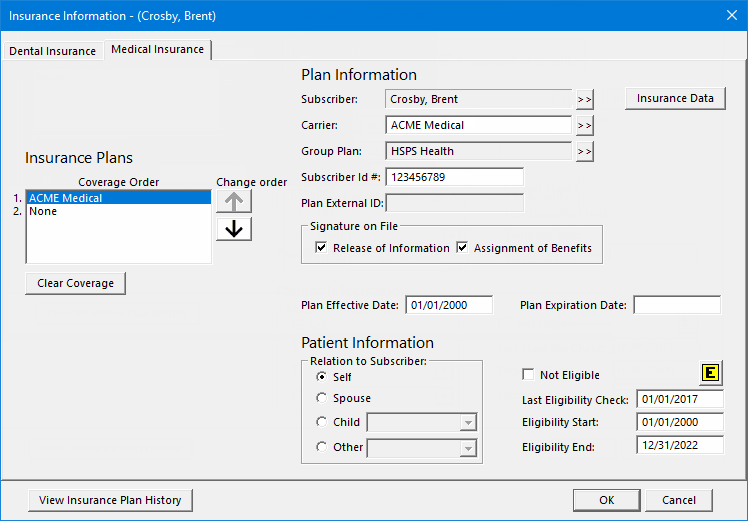Open View Insurance Plan History
The height and width of the screenshot is (521, 748).
point(110,500)
